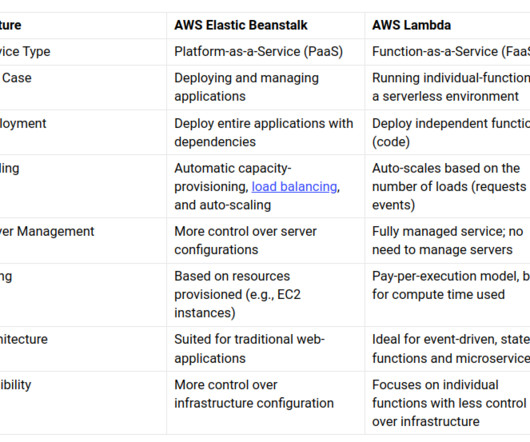This screenshot has height=442, width=530.
Task: Click Suited for traditional web-applications cell
Action: [x=249, y=349]
